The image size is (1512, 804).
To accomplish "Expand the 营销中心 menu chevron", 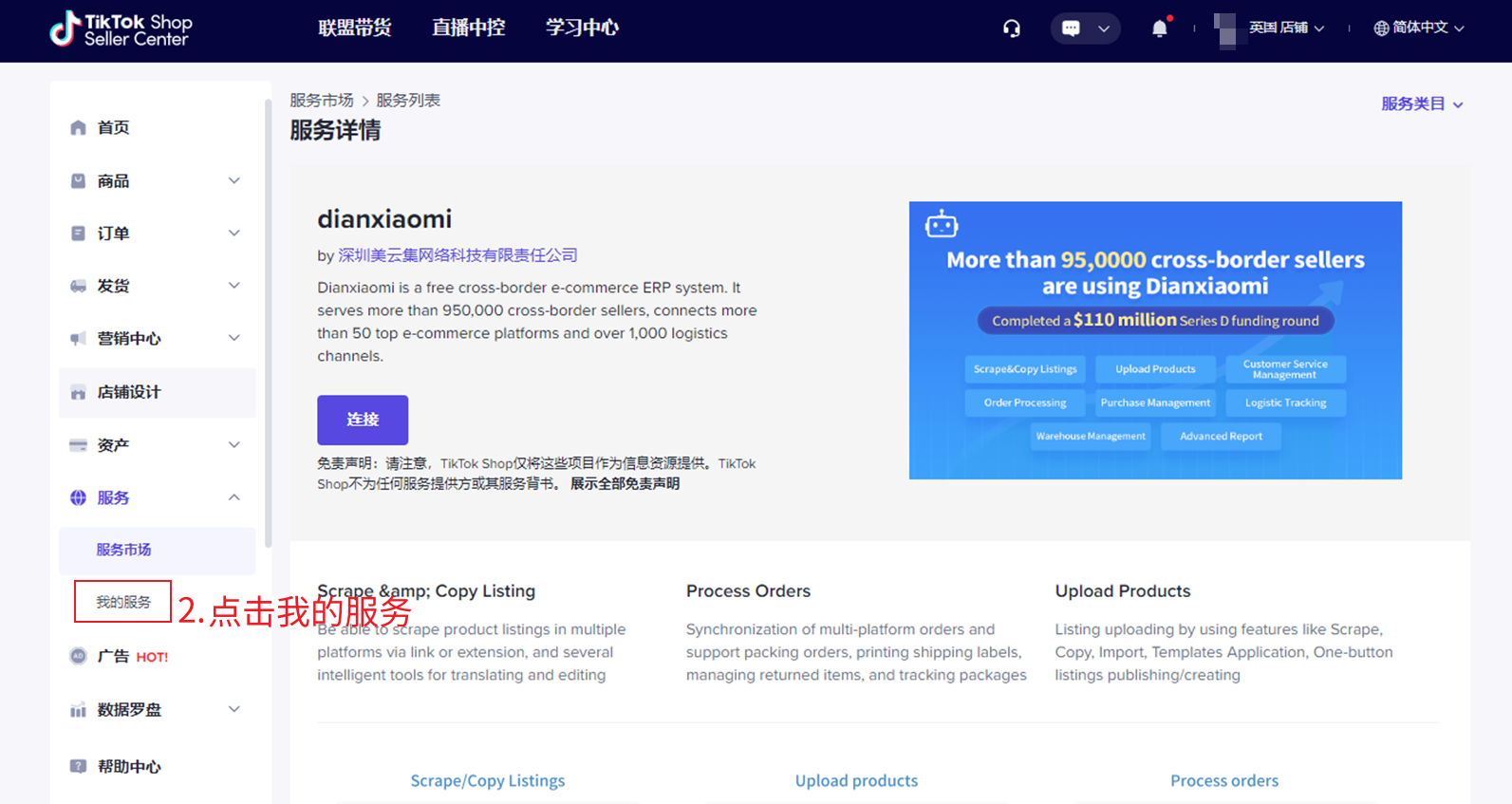I will pos(233,338).
